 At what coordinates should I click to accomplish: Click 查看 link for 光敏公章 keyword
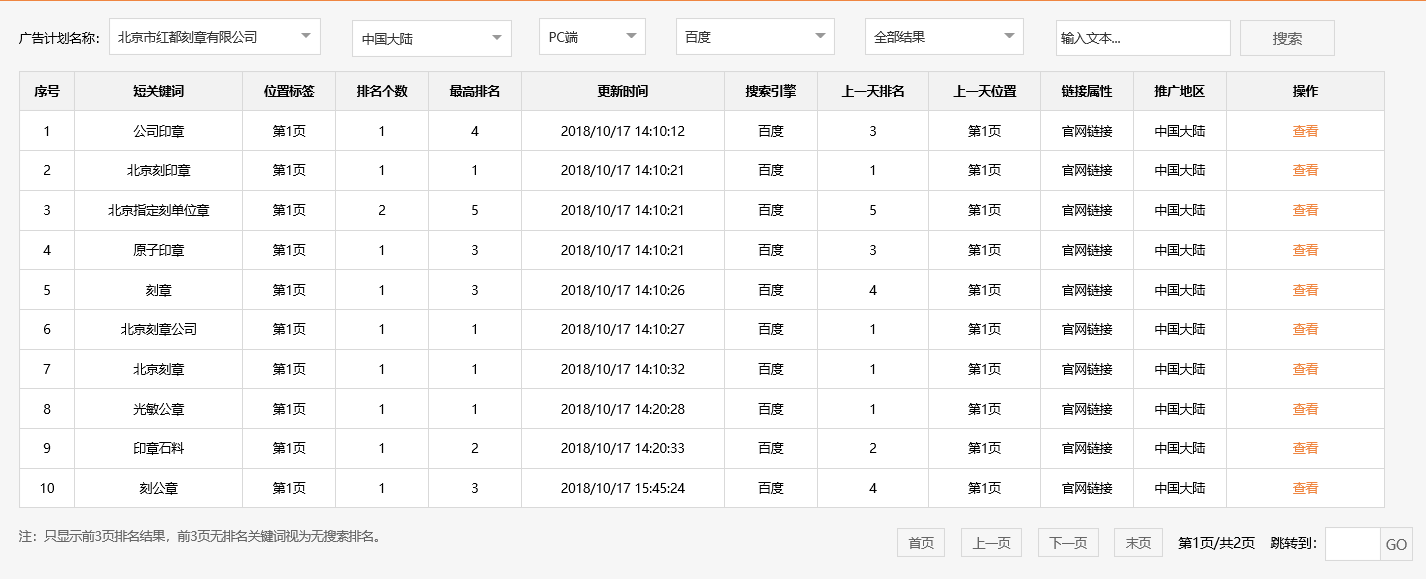tap(1305, 408)
